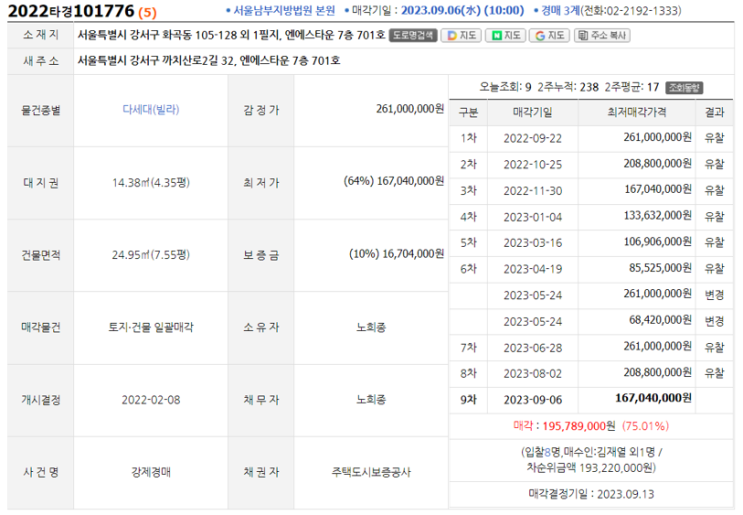Click the 강제경매 case name value
The width and height of the screenshot is (743, 515).
point(151,472)
